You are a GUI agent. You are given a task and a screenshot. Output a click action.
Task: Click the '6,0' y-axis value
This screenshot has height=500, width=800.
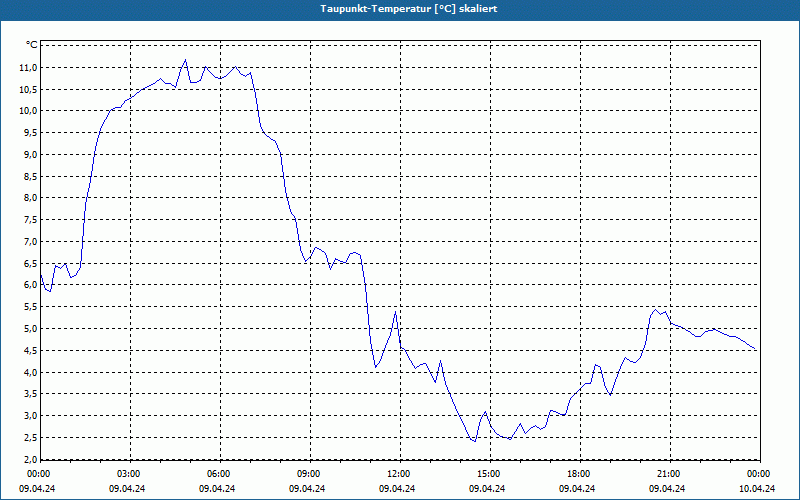click(x=31, y=285)
